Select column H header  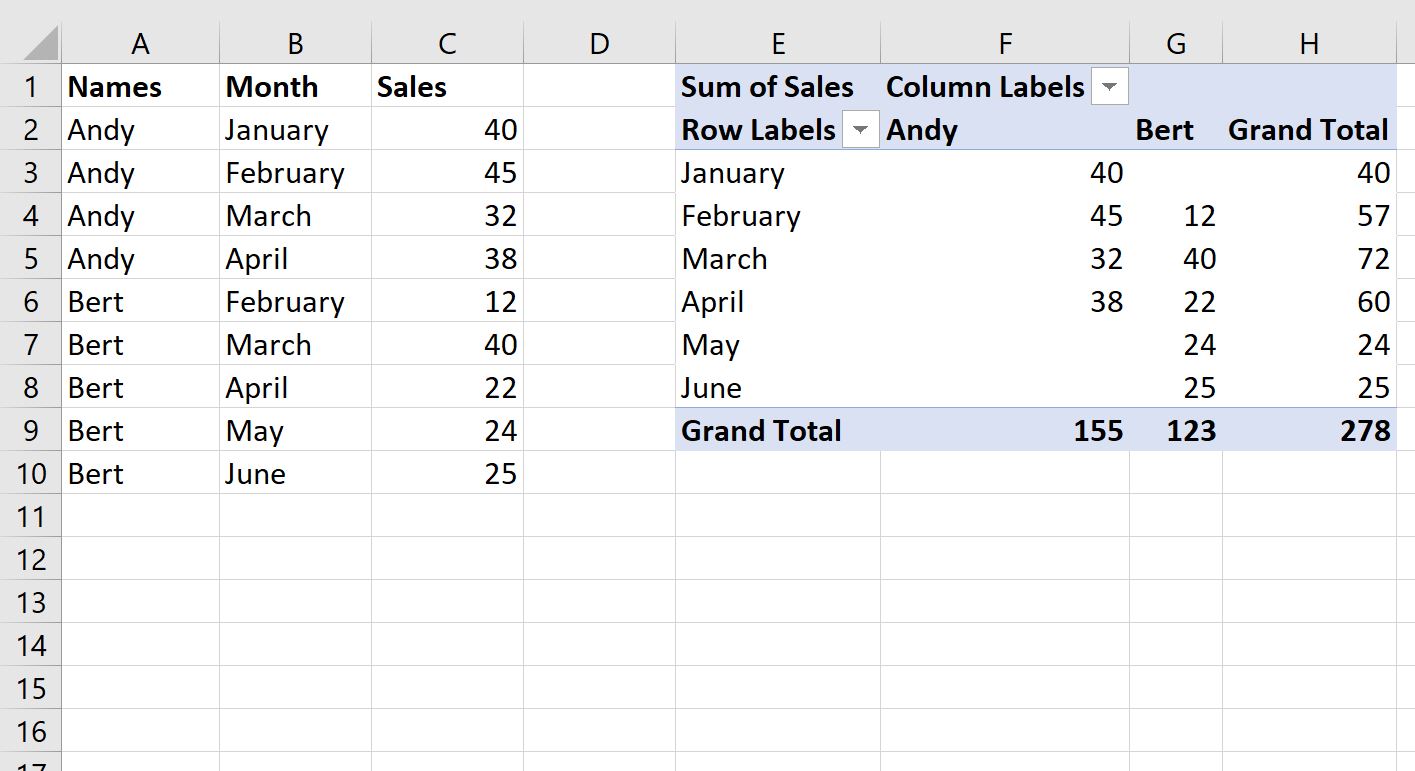point(1309,43)
